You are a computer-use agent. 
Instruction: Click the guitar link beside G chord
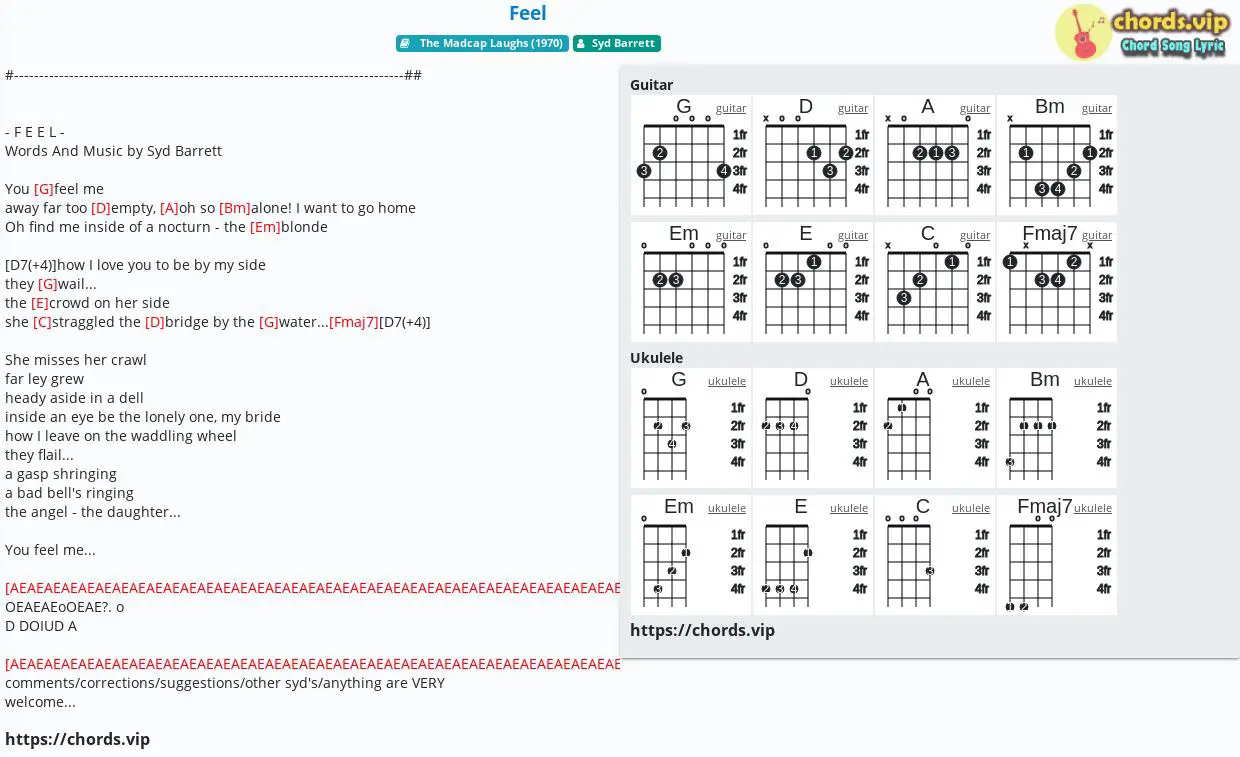coord(731,108)
